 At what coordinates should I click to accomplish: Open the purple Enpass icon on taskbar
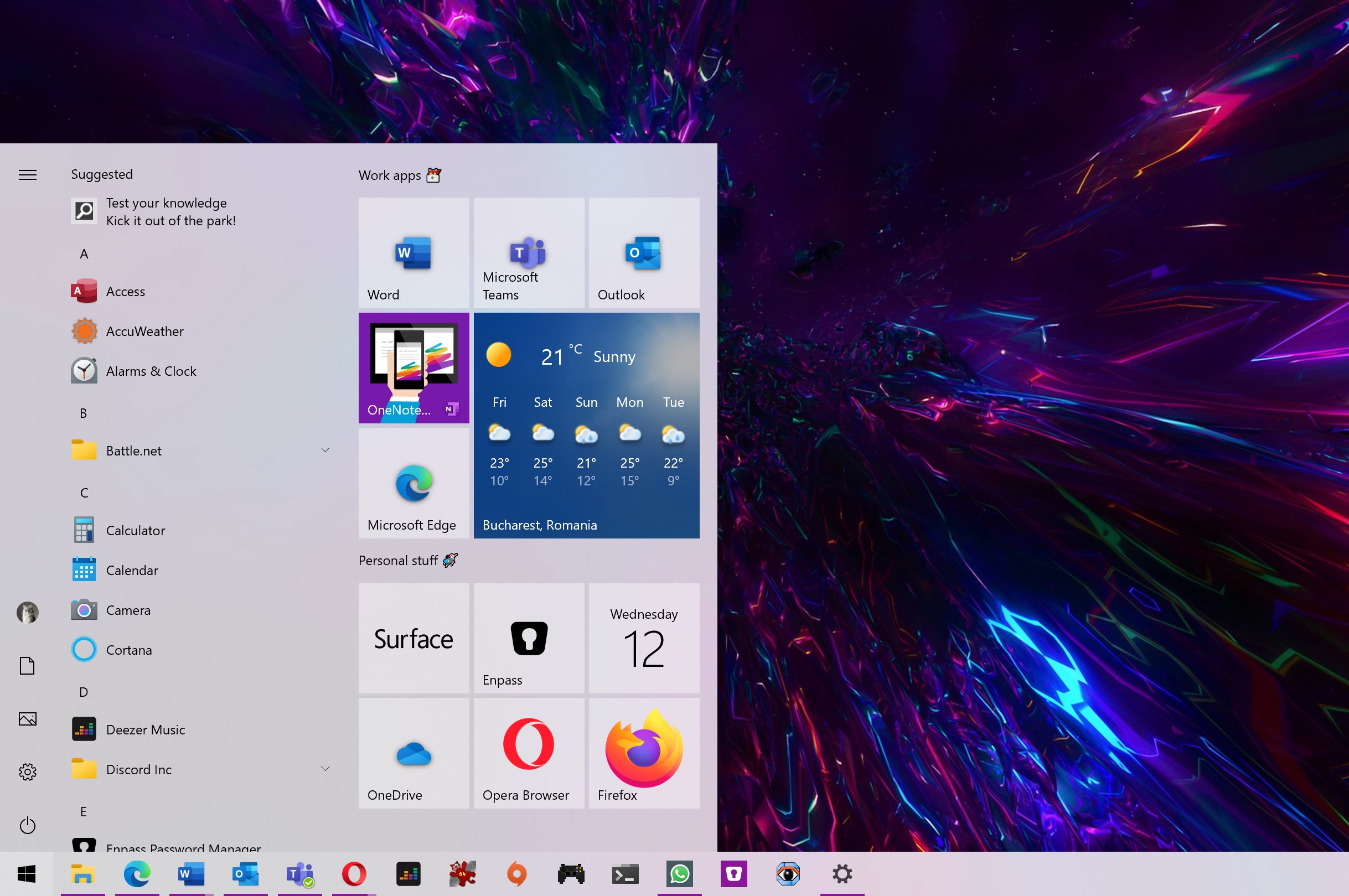coord(734,874)
